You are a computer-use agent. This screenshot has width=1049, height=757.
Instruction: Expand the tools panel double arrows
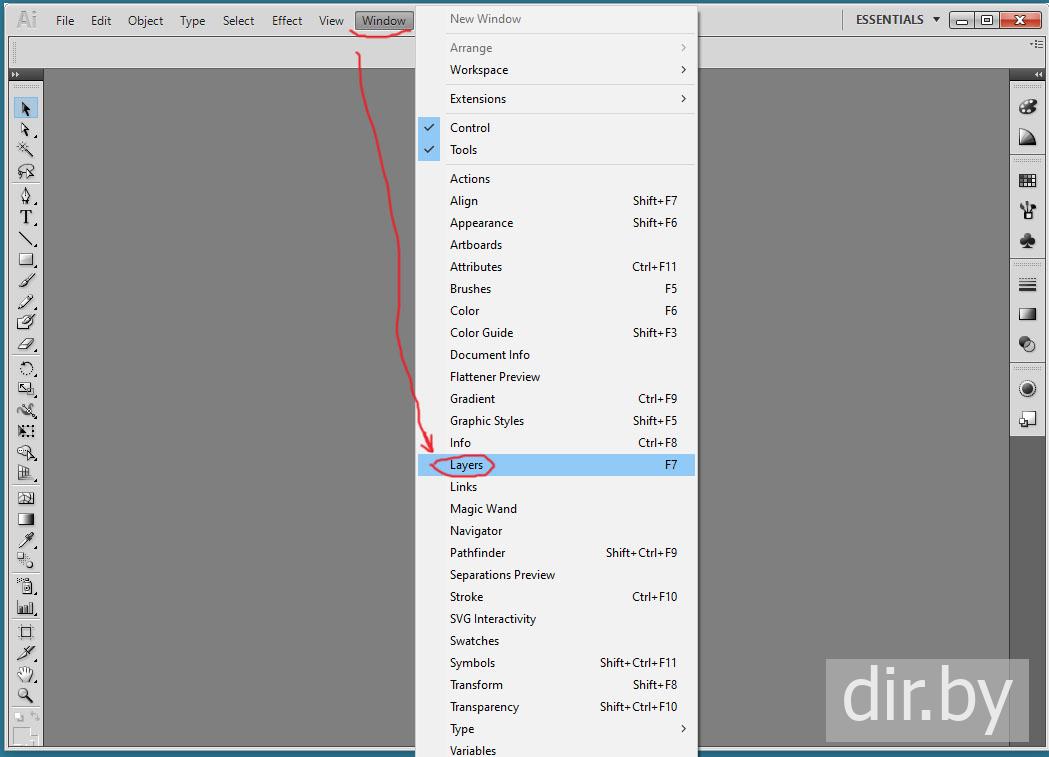pos(15,74)
